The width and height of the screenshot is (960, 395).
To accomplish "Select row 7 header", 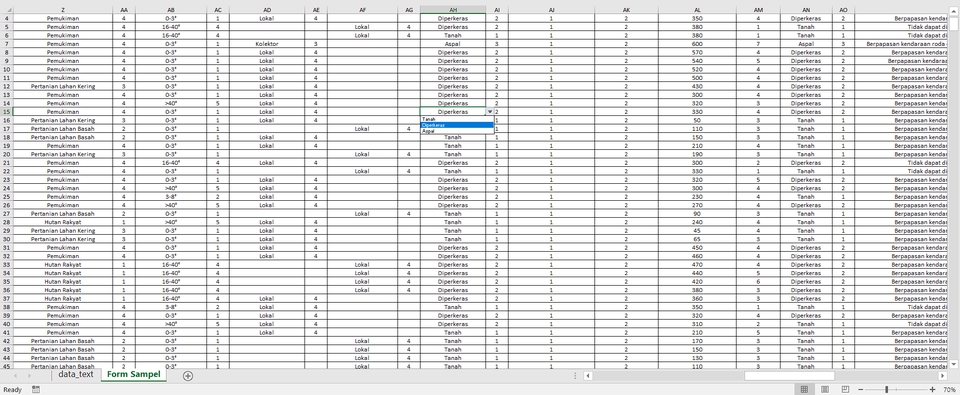I will click(6, 44).
